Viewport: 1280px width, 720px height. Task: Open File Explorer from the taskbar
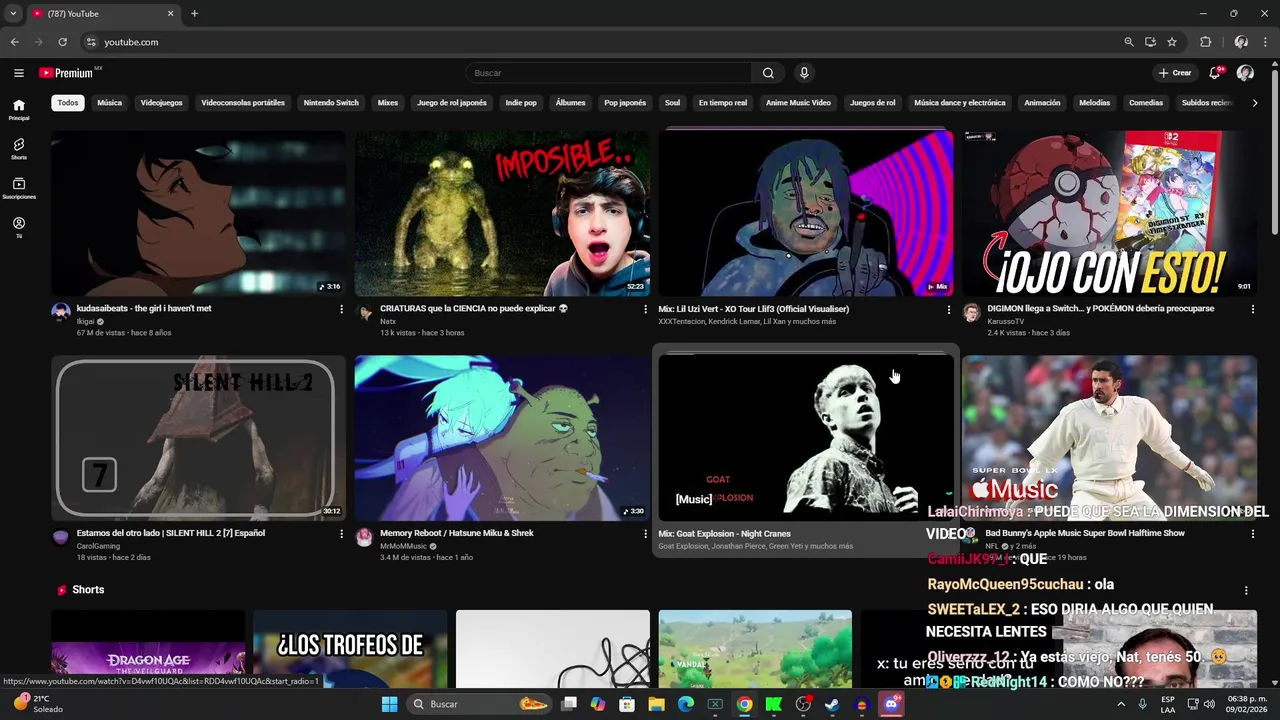click(656, 704)
